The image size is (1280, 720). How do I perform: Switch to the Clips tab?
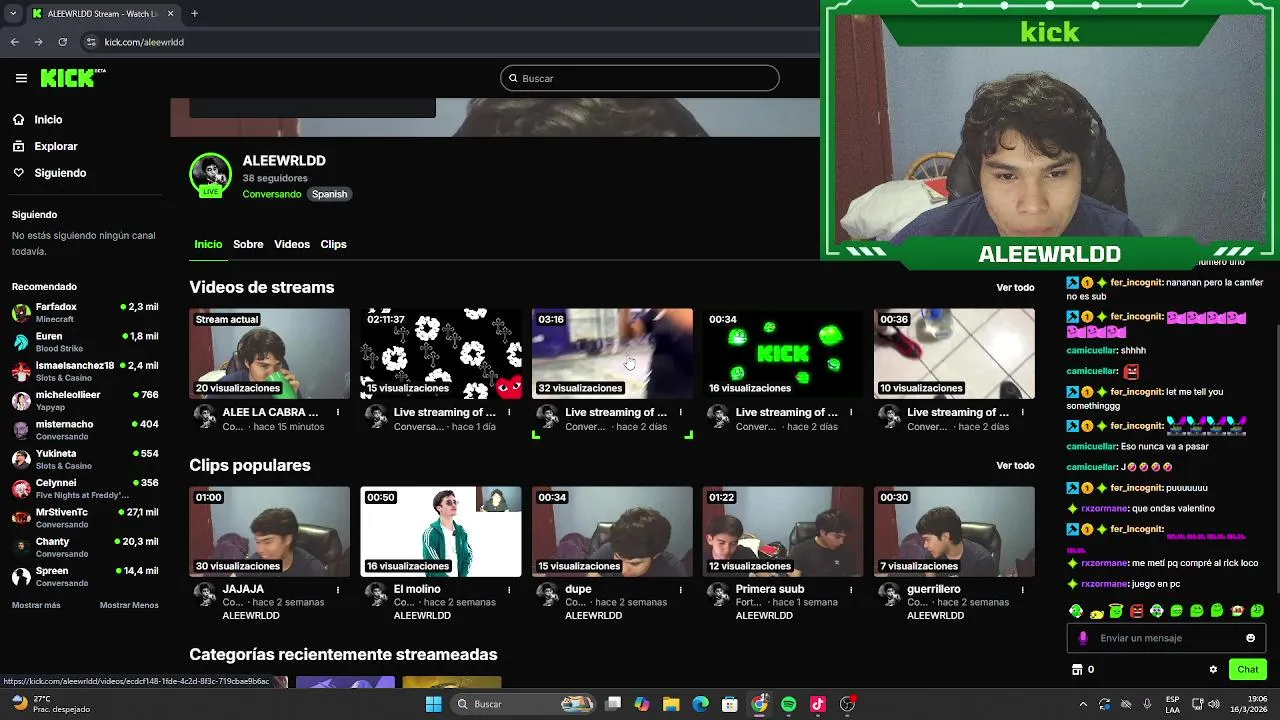[333, 244]
